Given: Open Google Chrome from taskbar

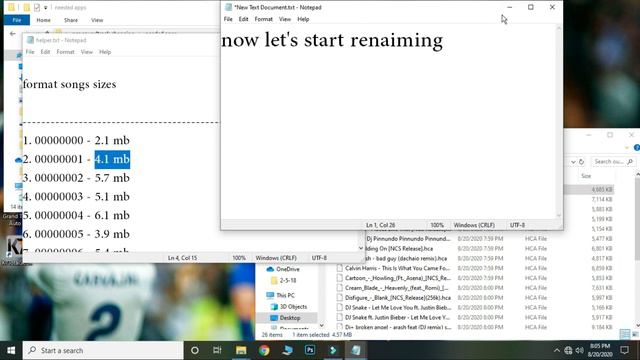Looking at the screenshot, I should click(264, 350).
